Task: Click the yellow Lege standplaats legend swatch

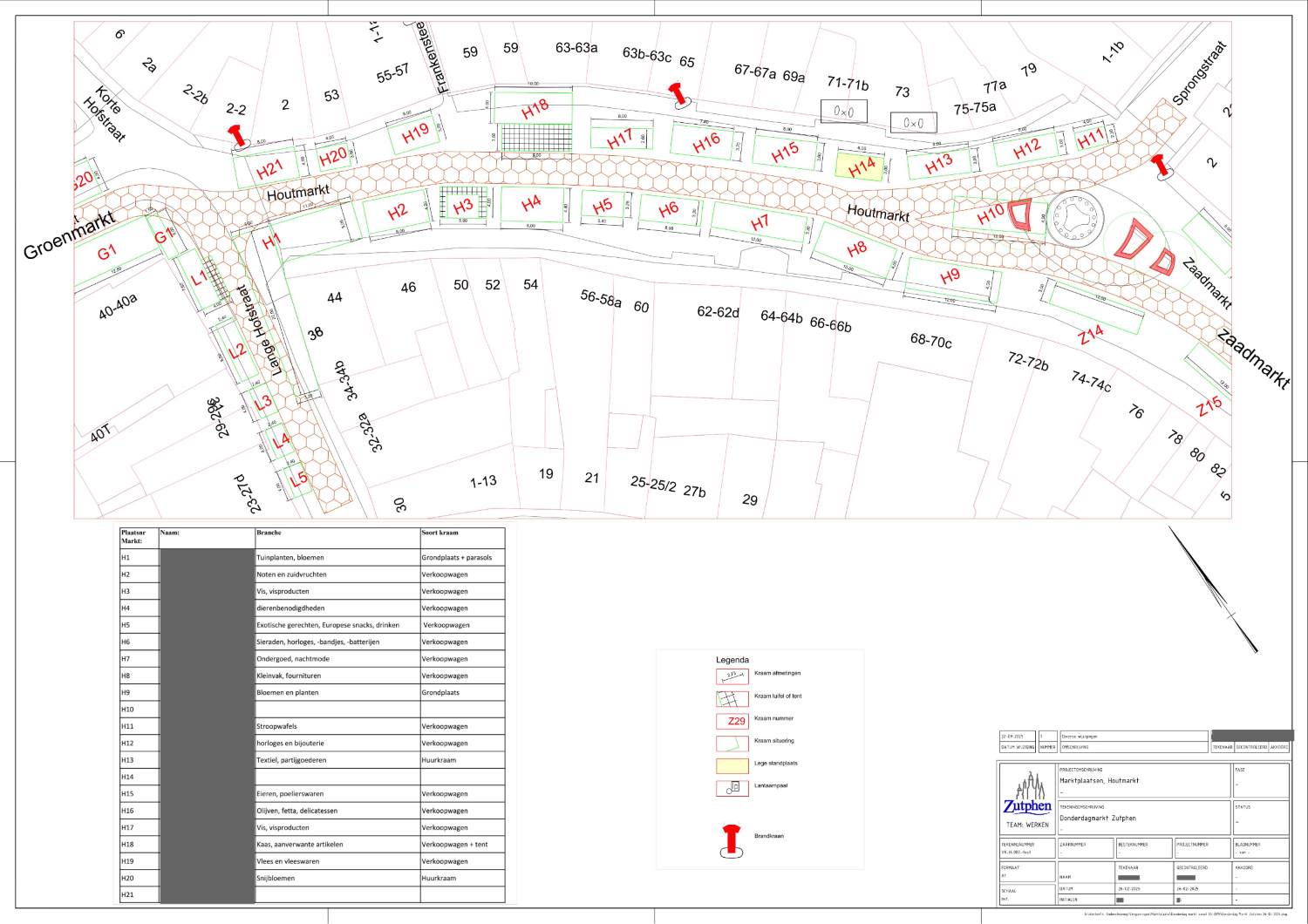Action: click(732, 766)
